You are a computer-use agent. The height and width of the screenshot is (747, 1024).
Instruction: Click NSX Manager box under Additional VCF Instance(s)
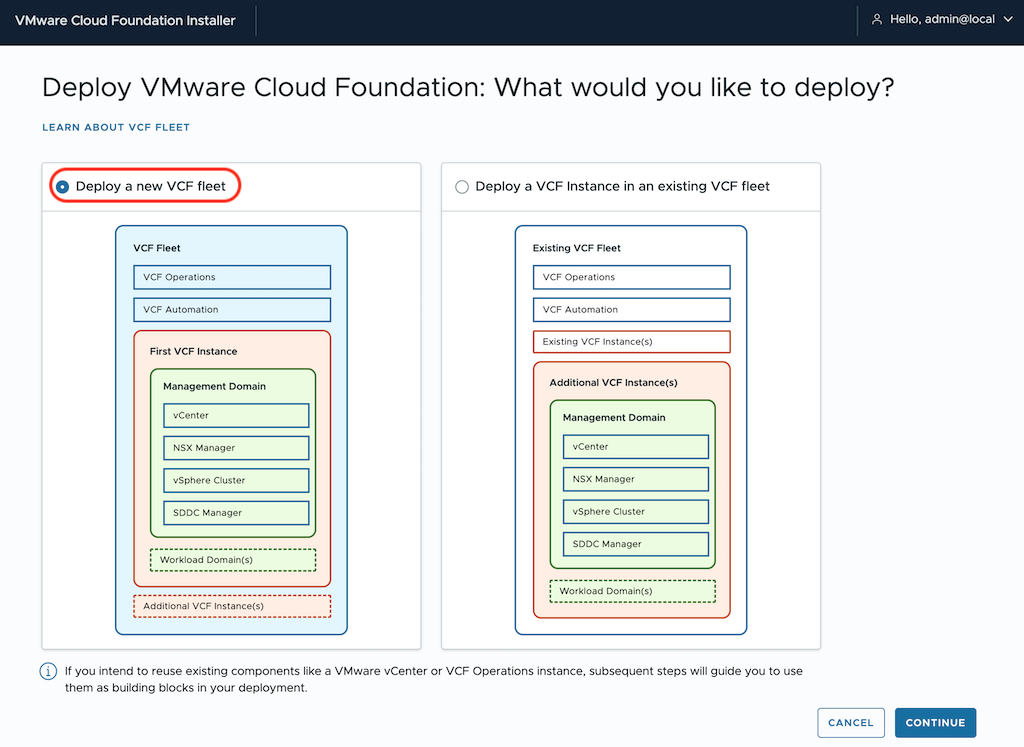pos(635,479)
